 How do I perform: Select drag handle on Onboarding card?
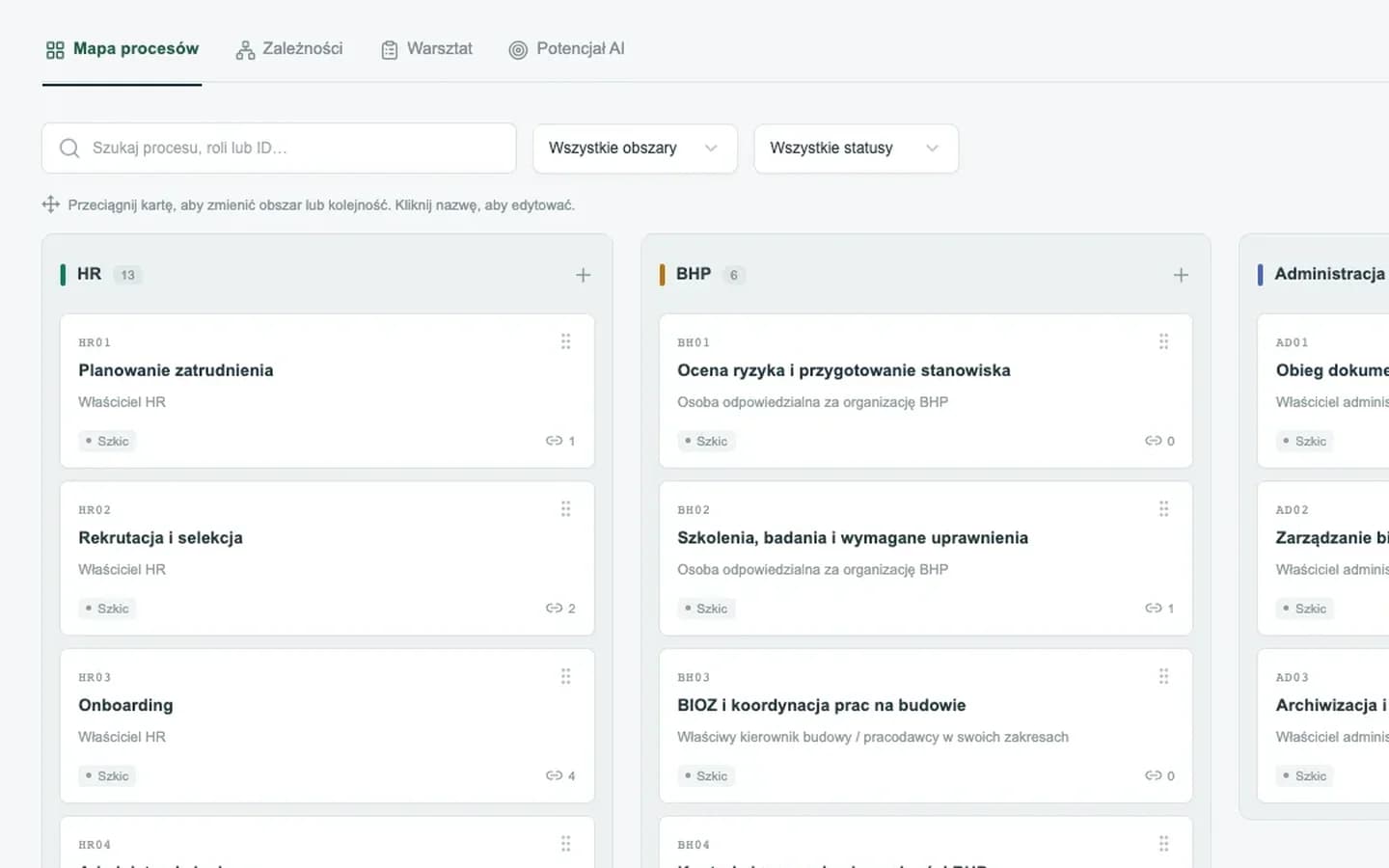[566, 676]
